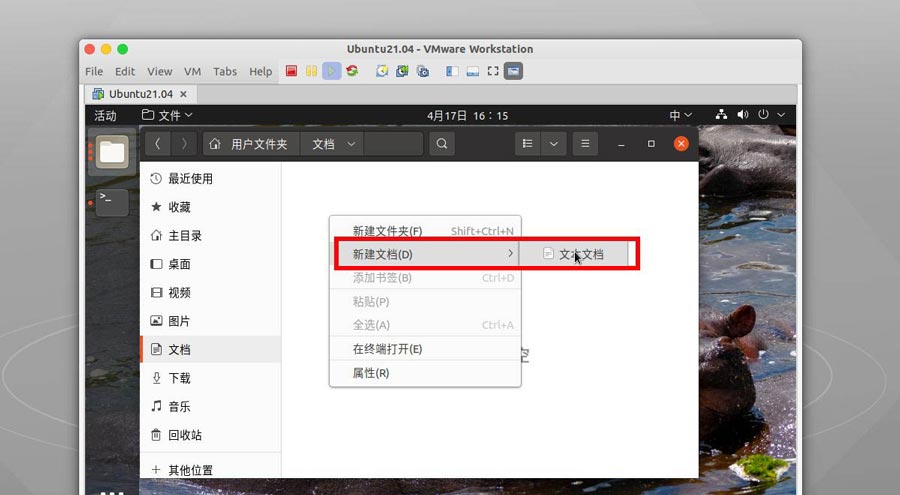Screen dimensions: 900x495
Task: Expand 新建文档(D) submenu
Action: [425, 254]
